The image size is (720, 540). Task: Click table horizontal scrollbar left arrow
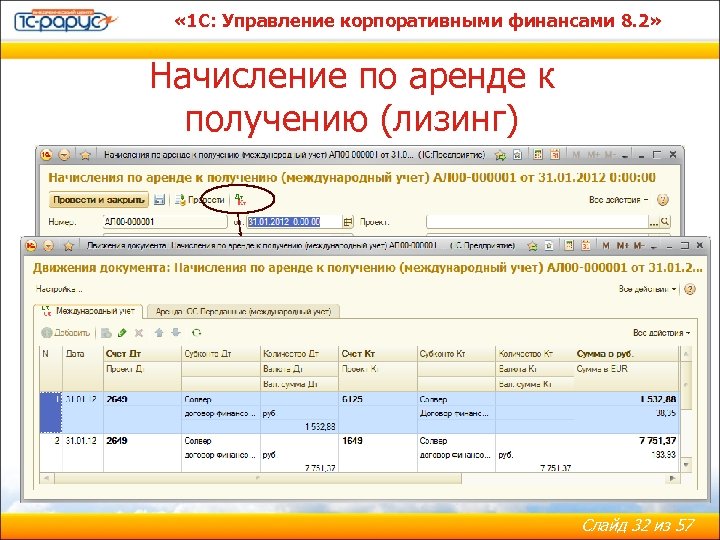point(46,478)
